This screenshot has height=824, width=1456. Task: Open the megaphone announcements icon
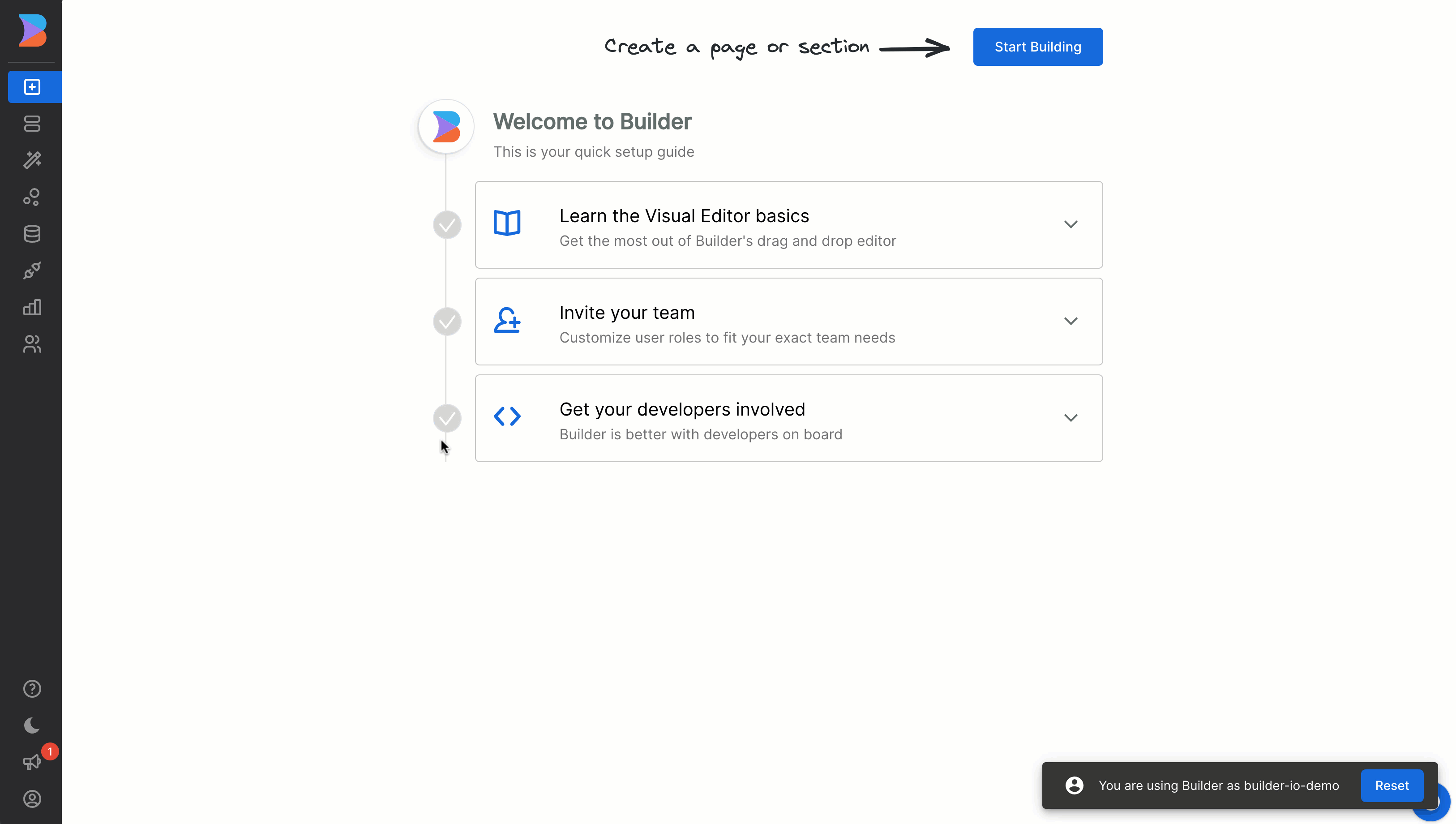click(32, 762)
